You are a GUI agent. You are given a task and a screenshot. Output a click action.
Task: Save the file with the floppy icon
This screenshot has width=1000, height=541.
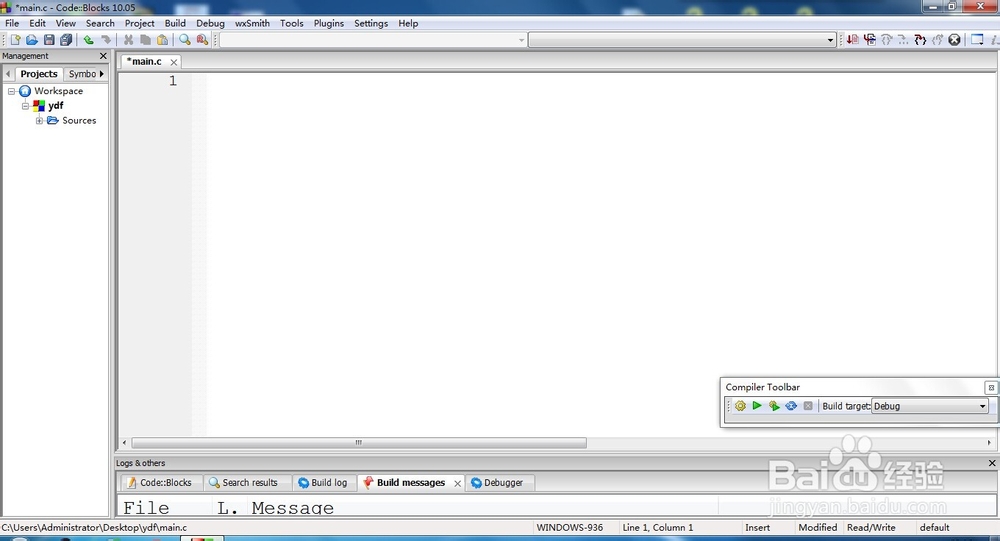(x=49, y=40)
